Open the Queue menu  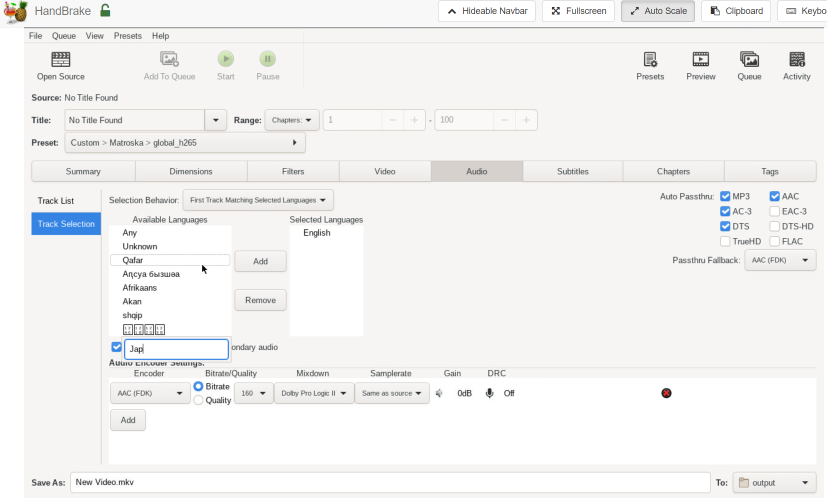click(x=64, y=36)
